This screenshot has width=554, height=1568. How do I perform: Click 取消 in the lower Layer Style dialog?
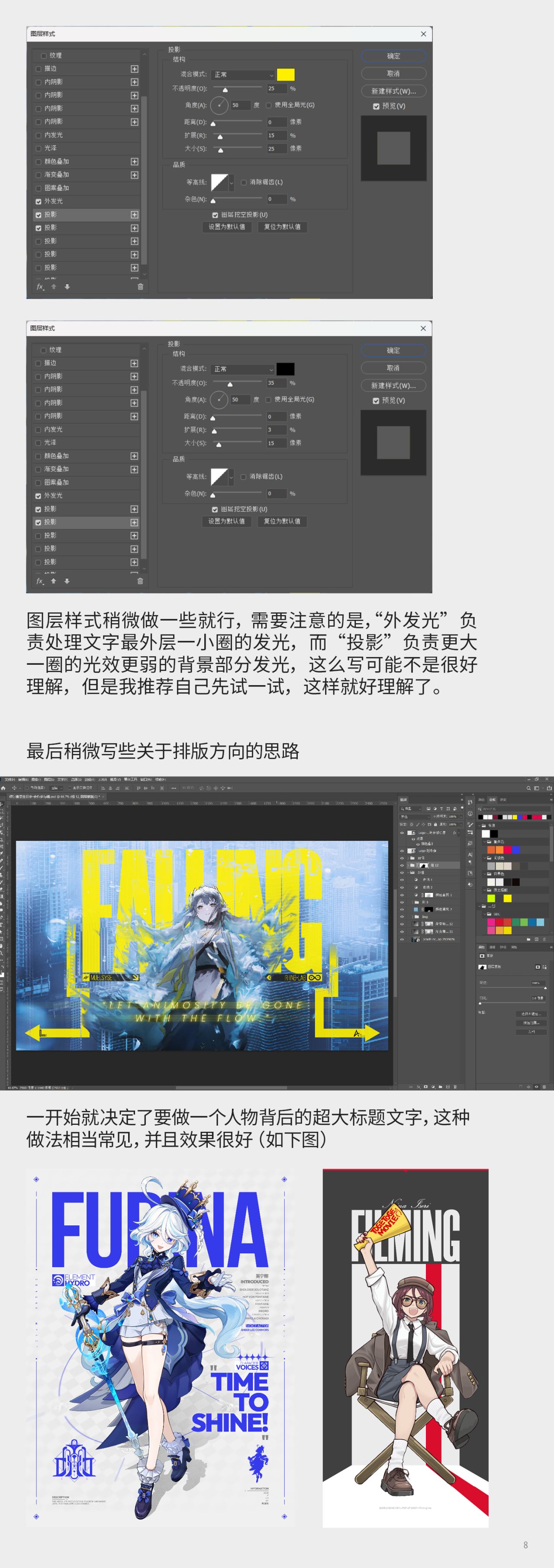[393, 368]
